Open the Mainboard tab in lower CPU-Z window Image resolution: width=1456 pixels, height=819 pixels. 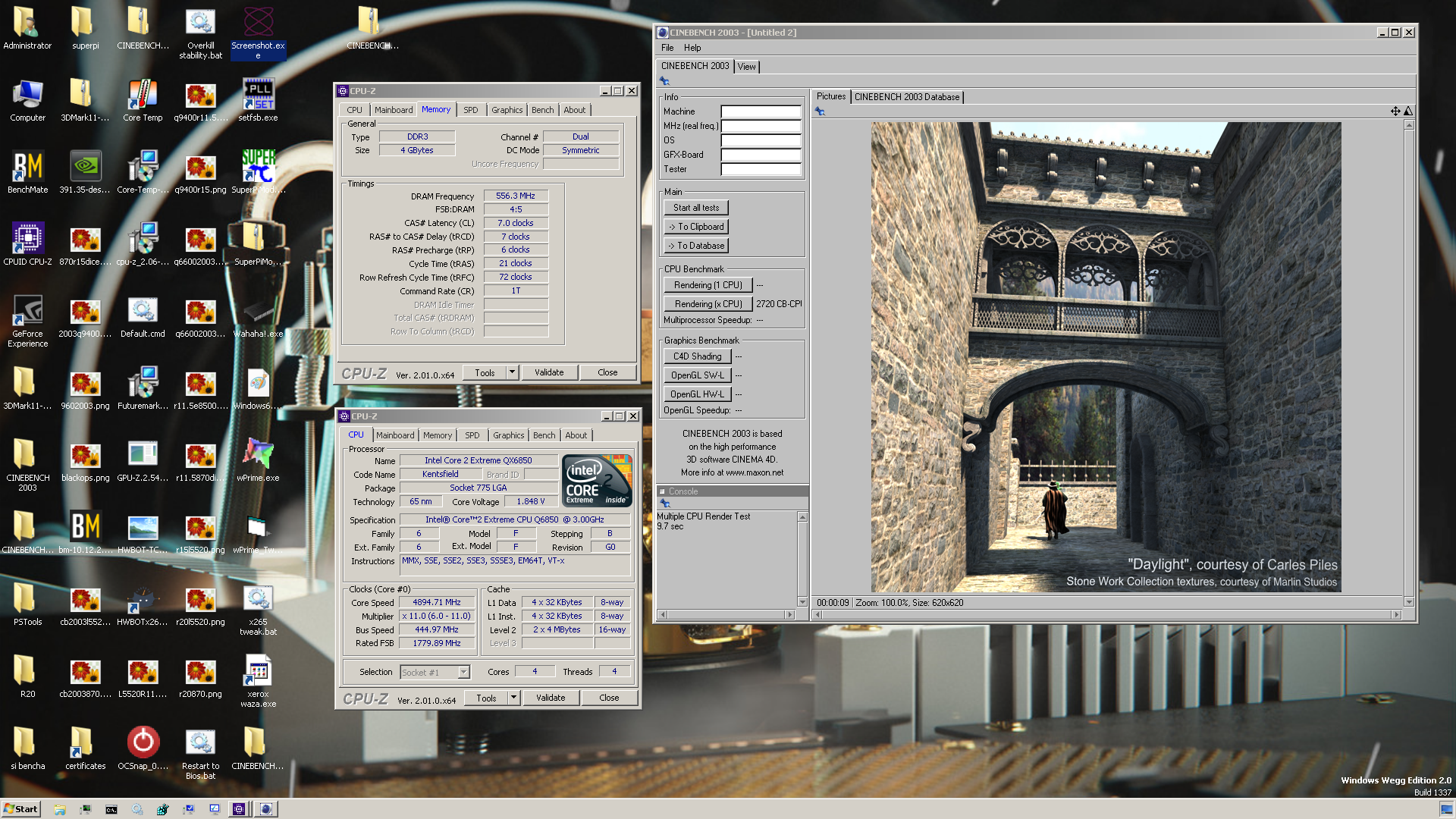tap(395, 435)
